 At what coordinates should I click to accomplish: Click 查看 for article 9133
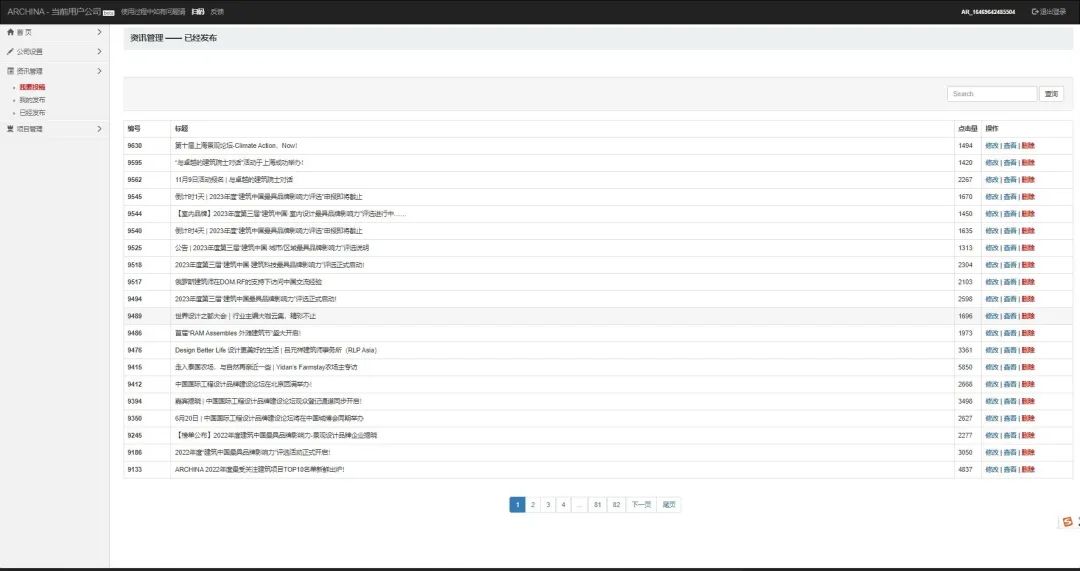click(1010, 469)
